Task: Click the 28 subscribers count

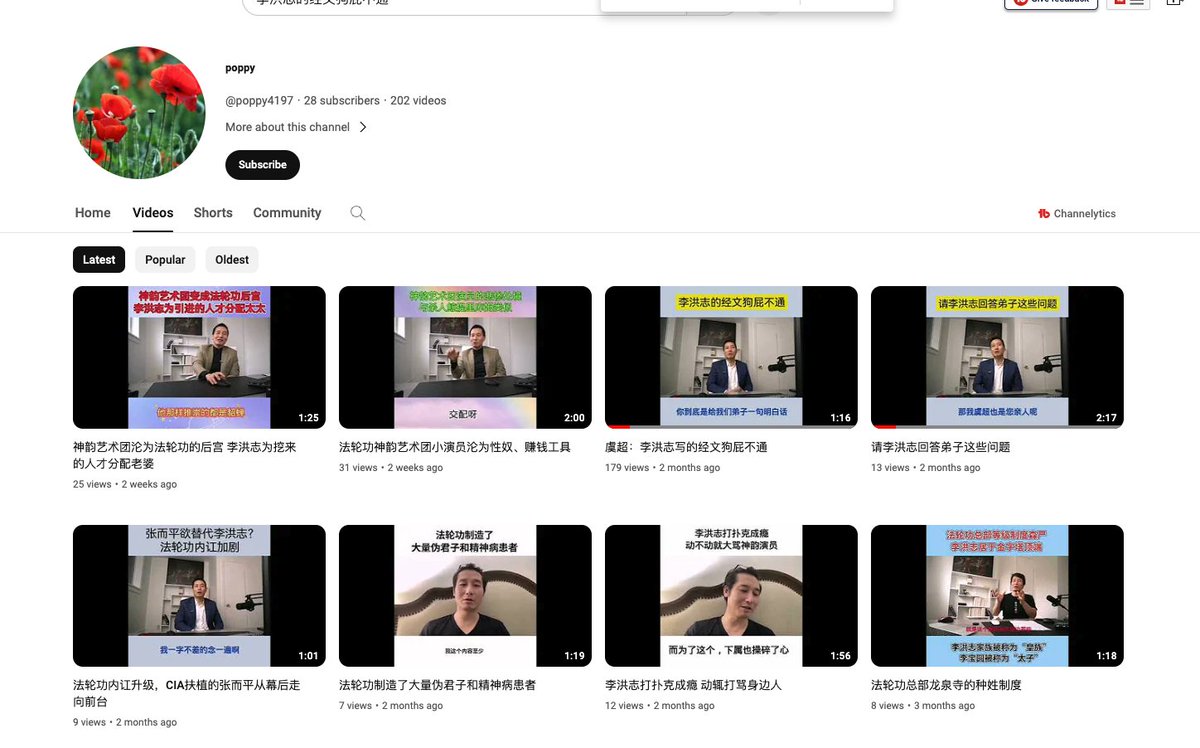Action: pyautogui.click(x=342, y=101)
